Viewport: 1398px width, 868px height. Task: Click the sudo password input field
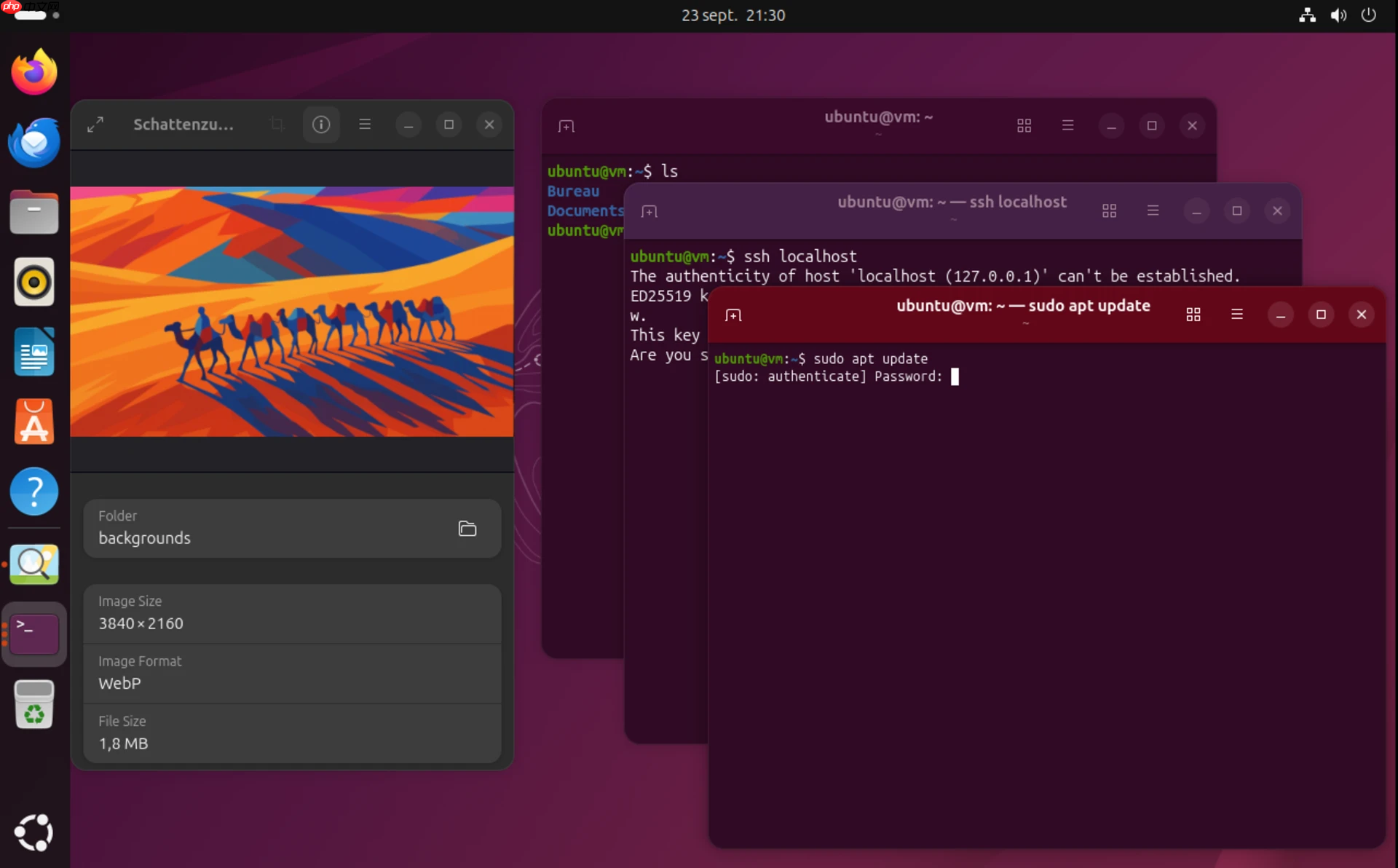[x=956, y=376]
